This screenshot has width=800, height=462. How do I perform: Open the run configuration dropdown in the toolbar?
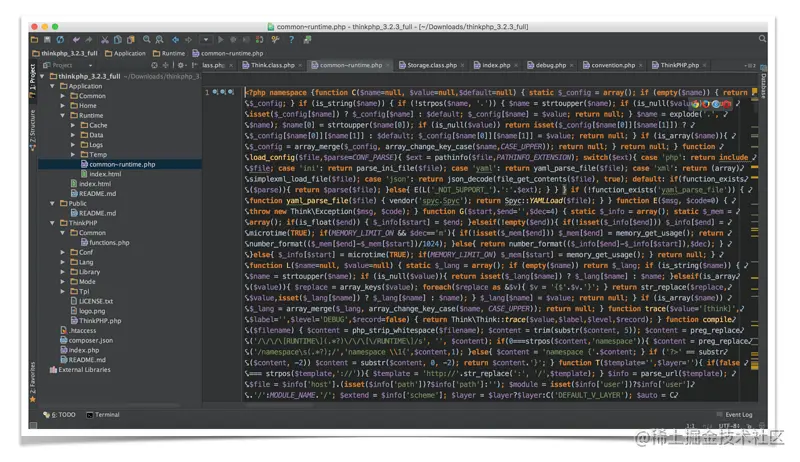click(206, 40)
